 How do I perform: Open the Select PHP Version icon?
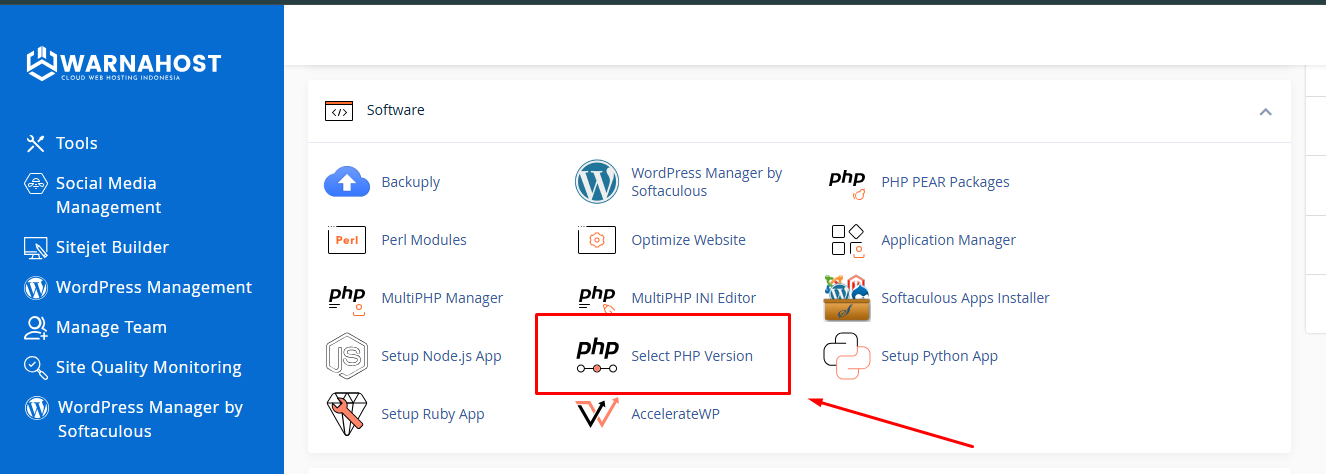(597, 356)
